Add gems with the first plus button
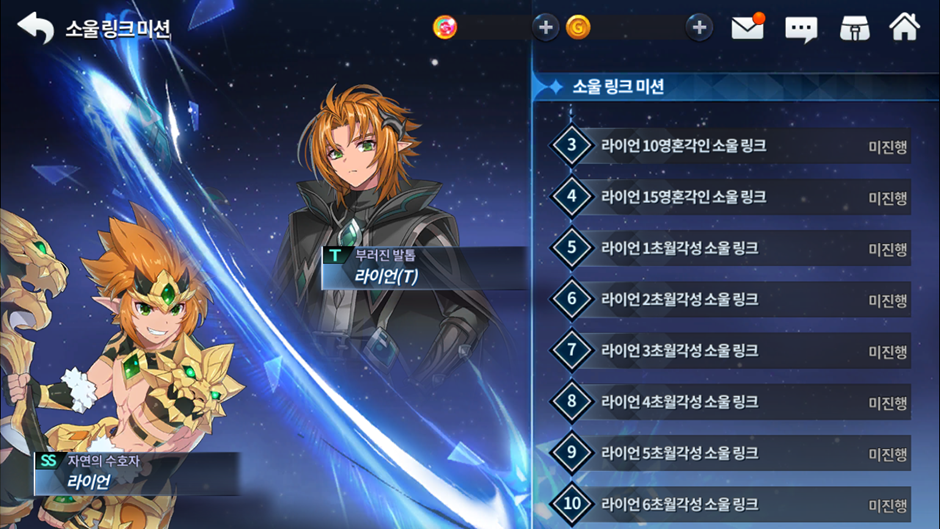The width and height of the screenshot is (940, 529). pyautogui.click(x=545, y=28)
